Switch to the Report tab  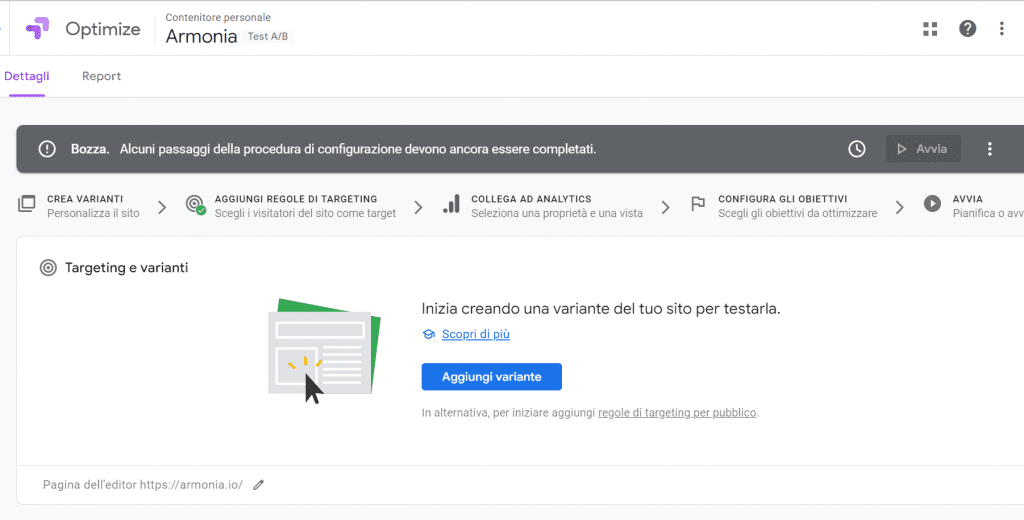[x=101, y=76]
